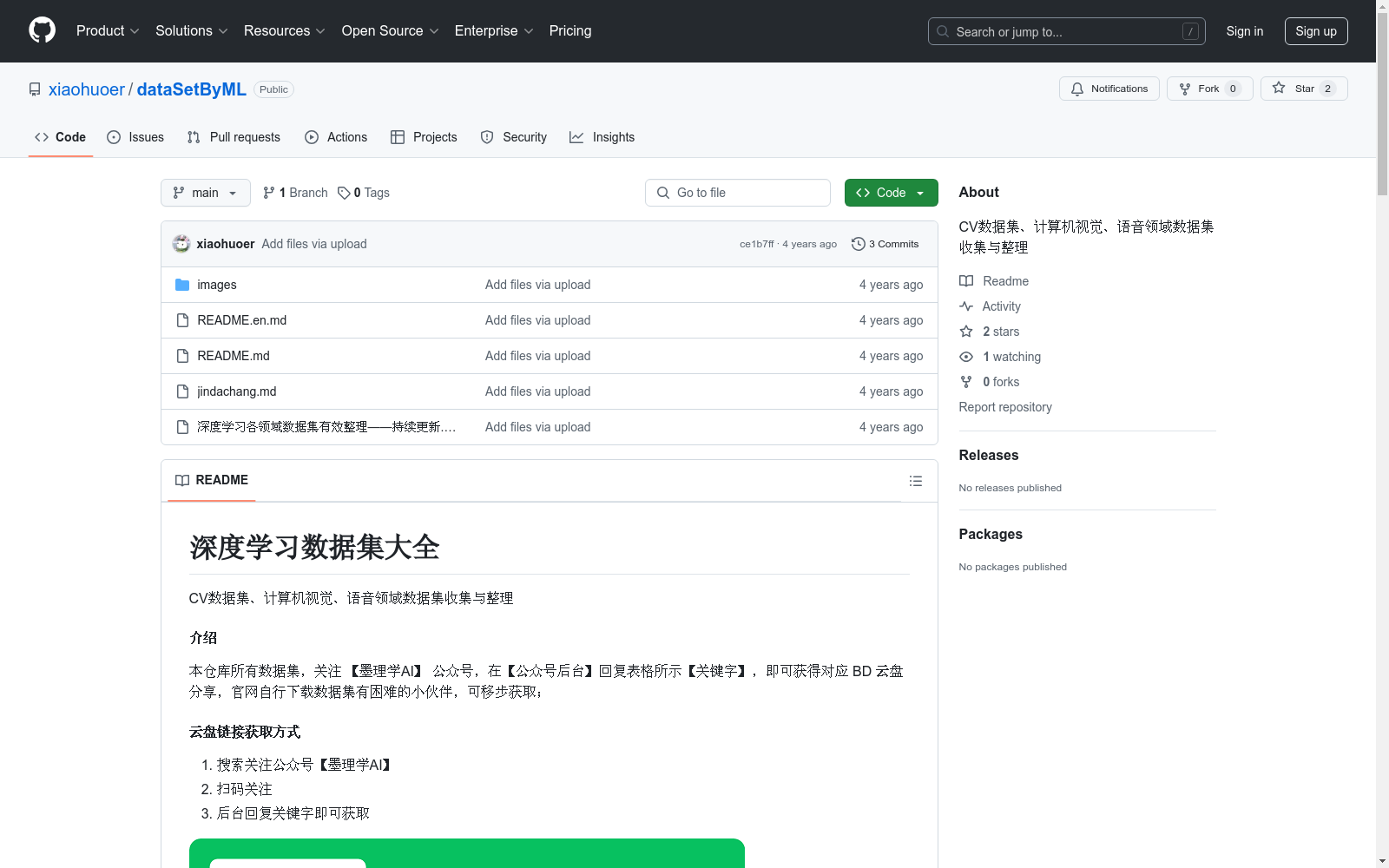
Task: Click the GitHub logo icon
Action: click(42, 30)
